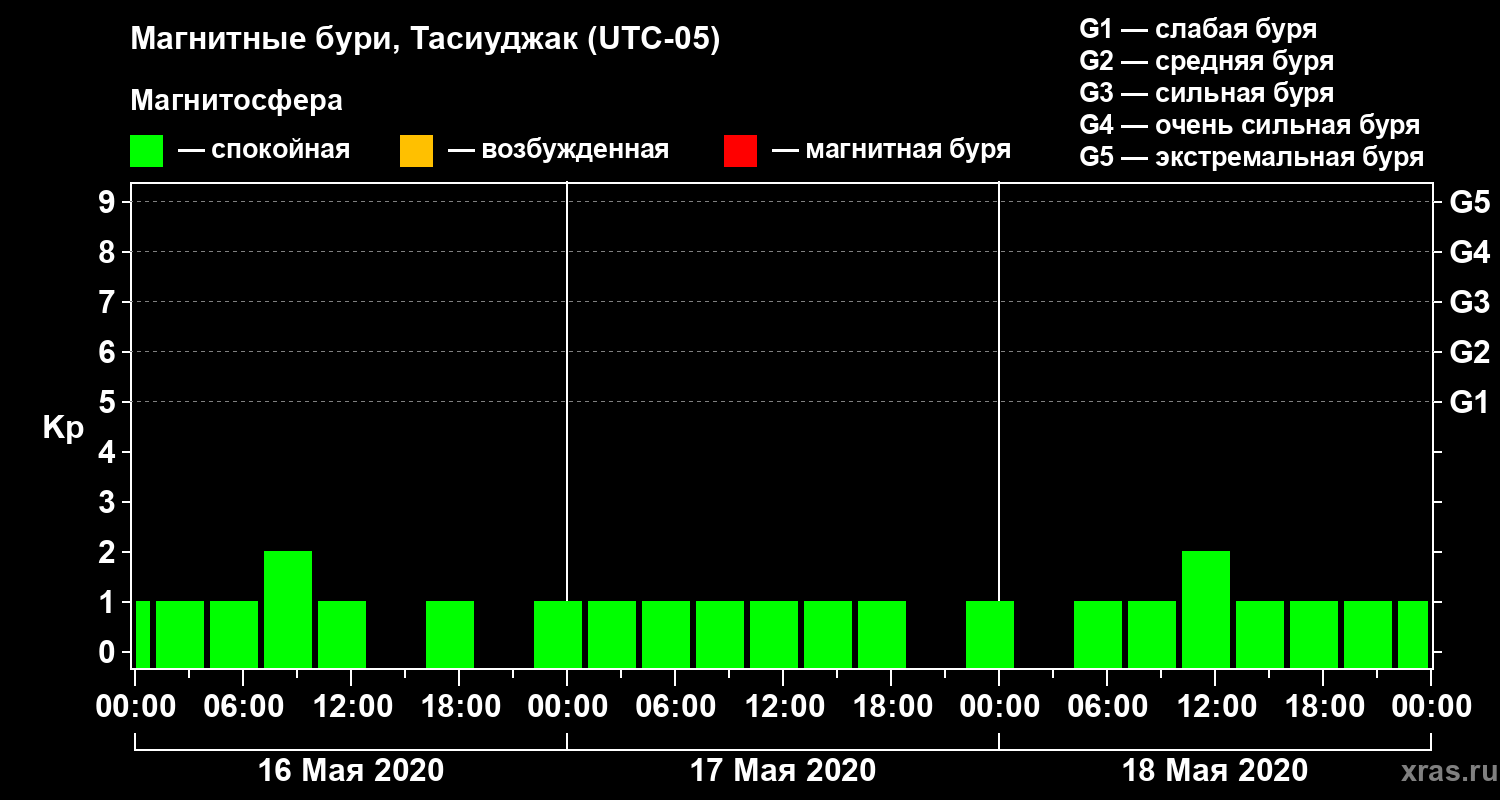Select the 'G3 — сильная буря' line

[1206, 93]
